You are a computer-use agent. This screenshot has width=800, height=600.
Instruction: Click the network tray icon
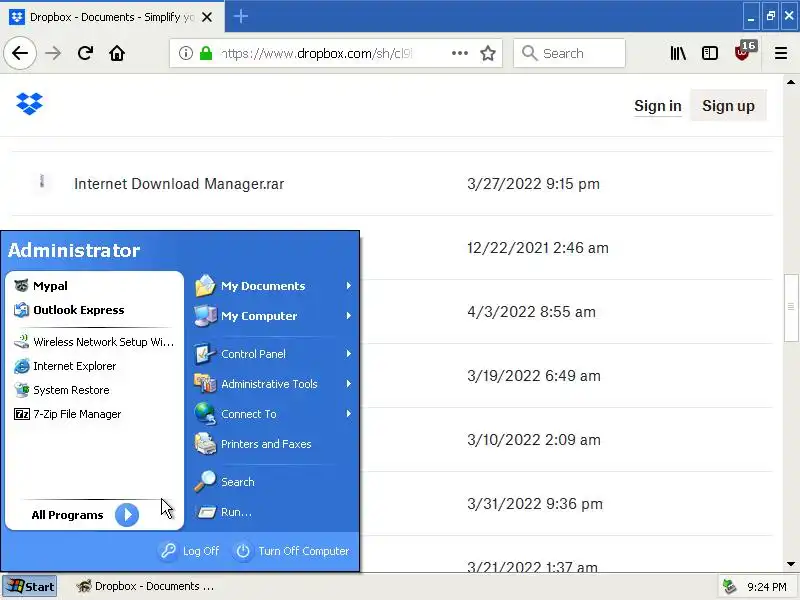click(x=730, y=586)
